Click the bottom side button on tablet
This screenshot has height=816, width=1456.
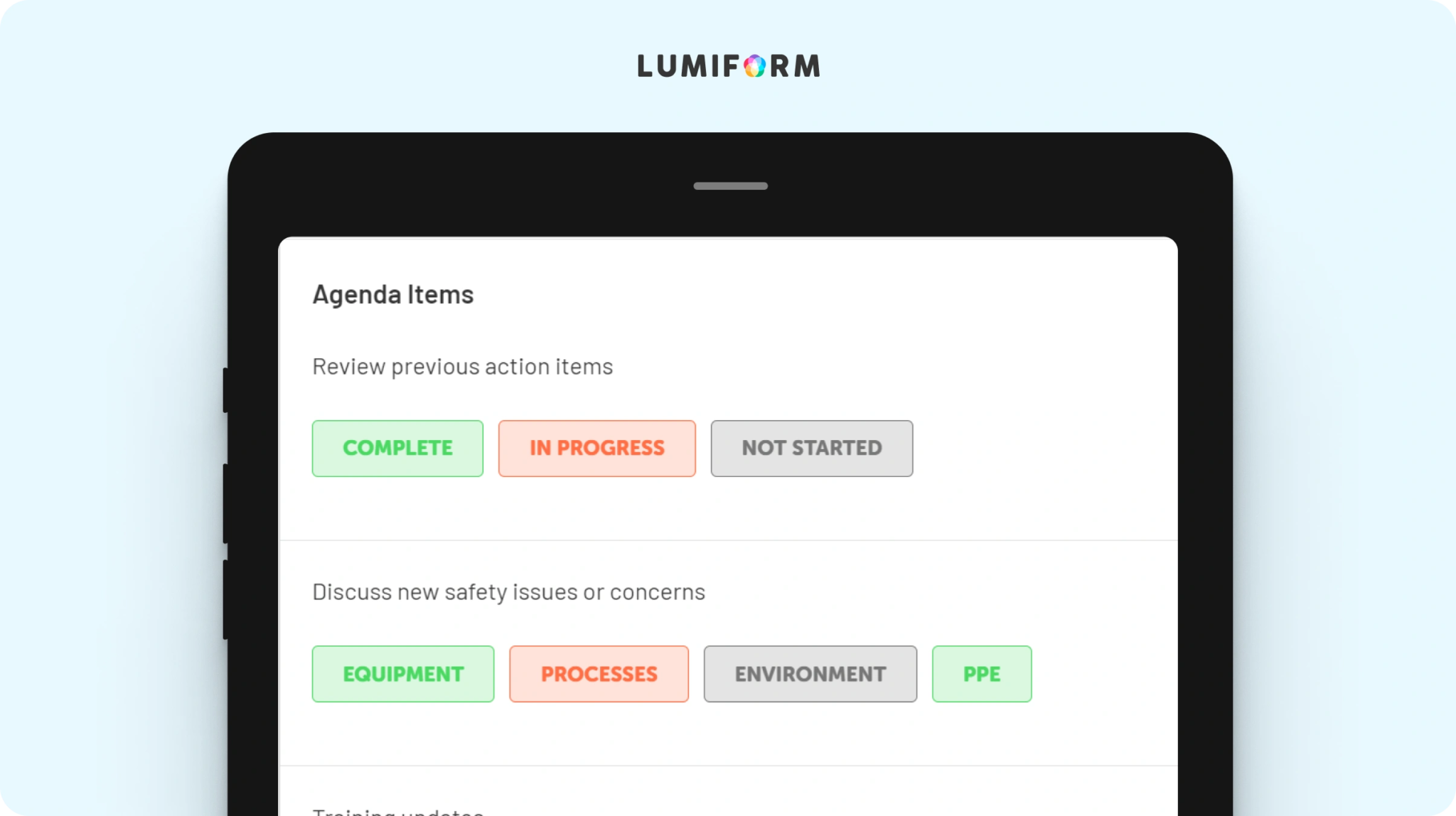coord(225,599)
